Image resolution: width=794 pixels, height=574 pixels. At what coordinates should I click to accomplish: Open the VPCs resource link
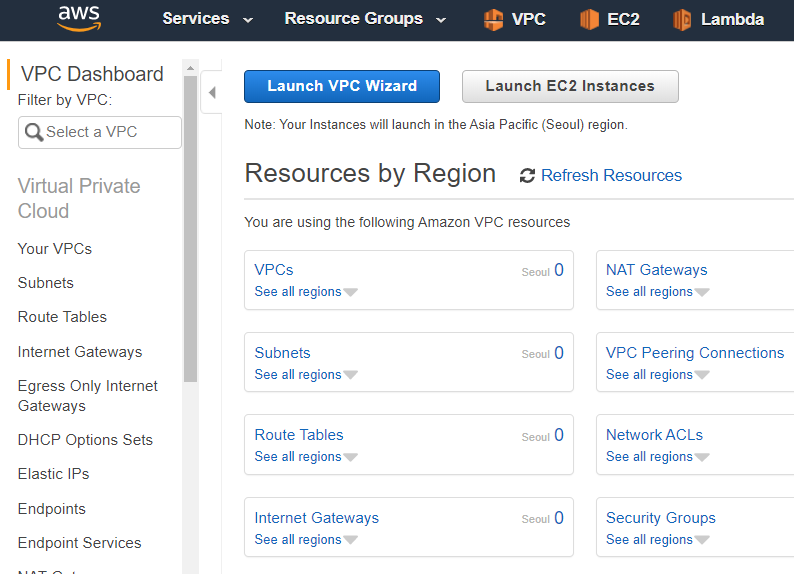[273, 270]
